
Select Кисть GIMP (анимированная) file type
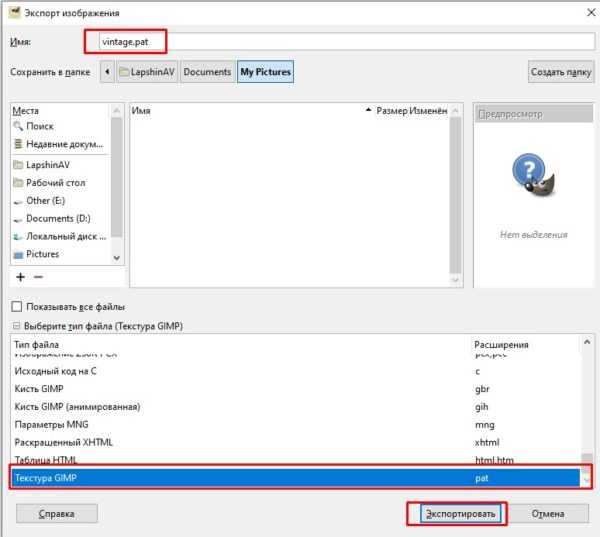pyautogui.click(x=295, y=406)
